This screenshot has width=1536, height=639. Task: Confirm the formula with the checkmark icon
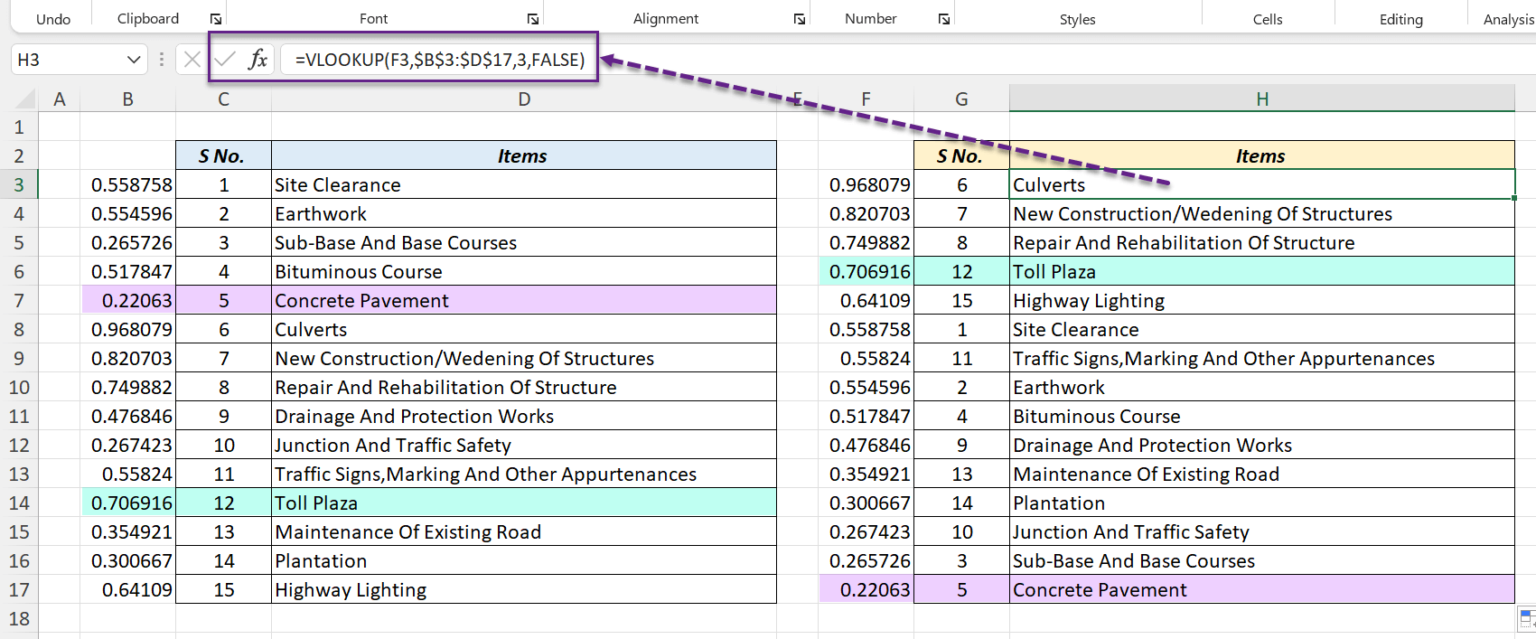click(222, 58)
